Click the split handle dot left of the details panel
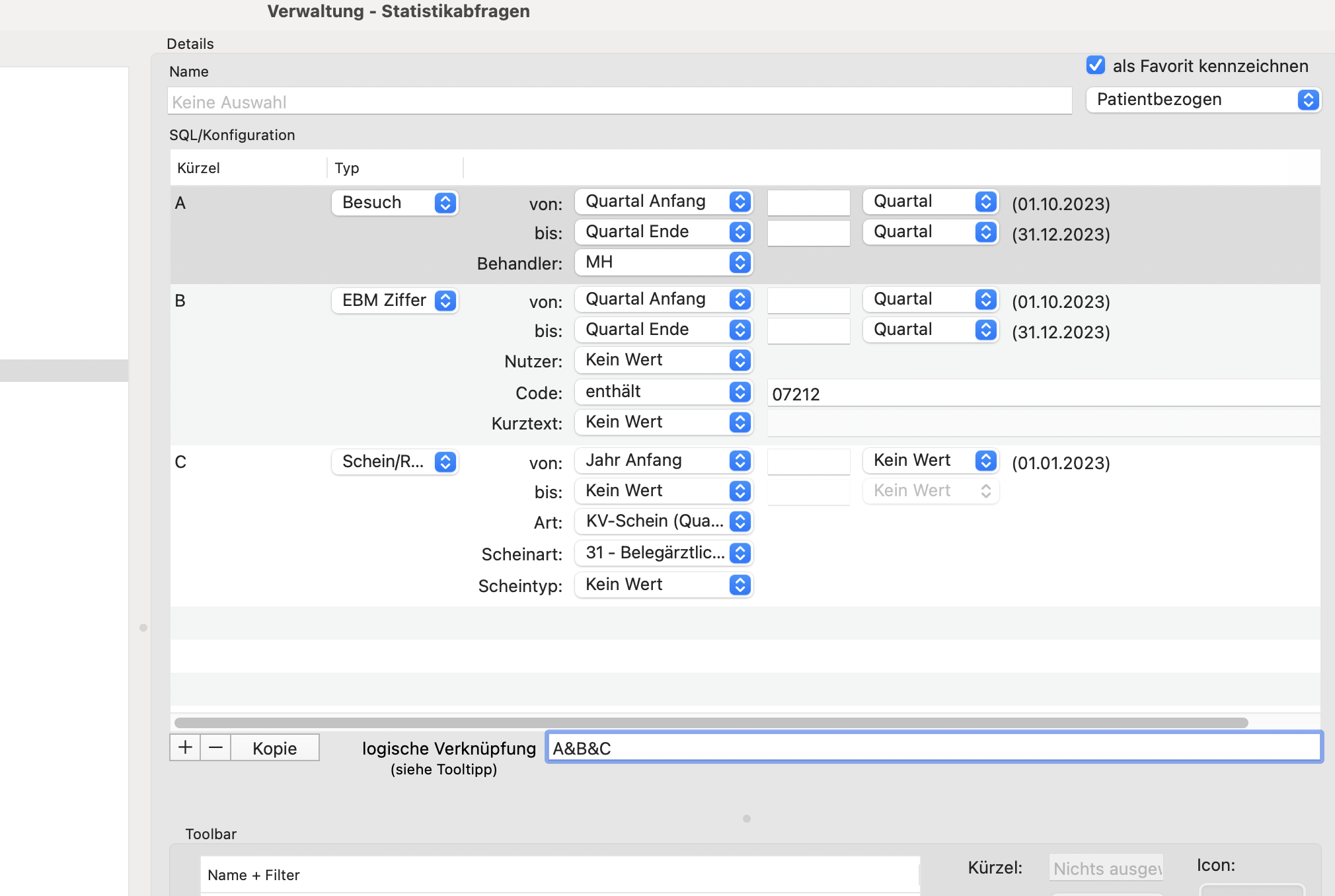Screen dimensions: 1335x896 [143, 628]
